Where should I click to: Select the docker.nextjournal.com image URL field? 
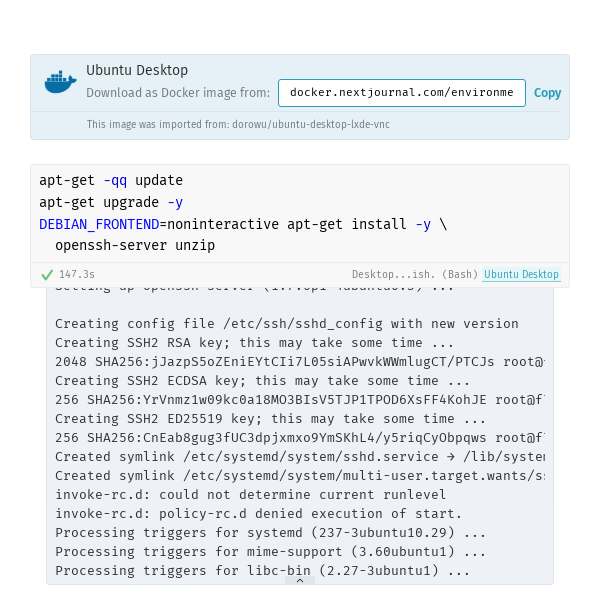[402, 93]
